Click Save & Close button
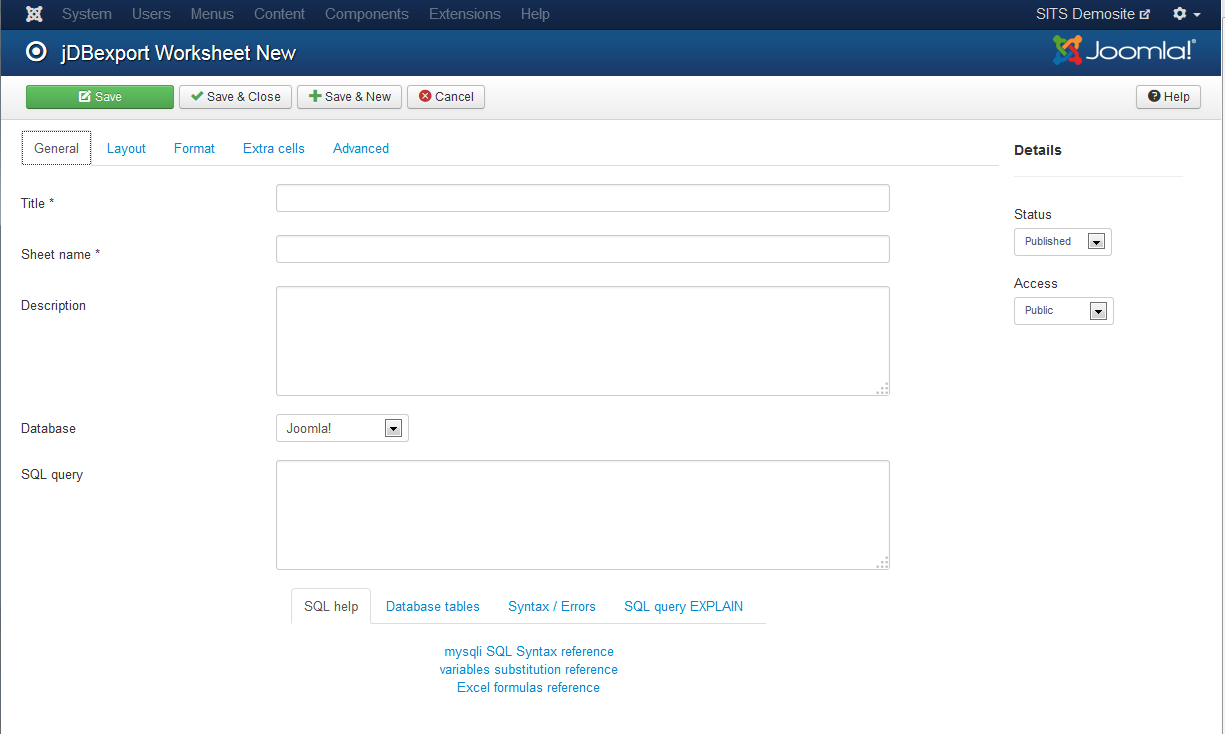Viewport: 1225px width, 734px height. (236, 97)
